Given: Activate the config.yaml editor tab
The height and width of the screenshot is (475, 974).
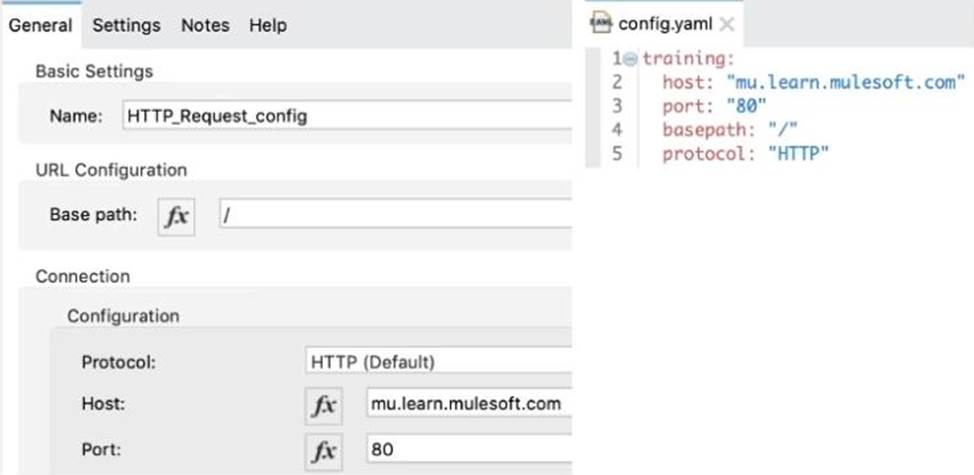Looking at the screenshot, I should coord(658,24).
